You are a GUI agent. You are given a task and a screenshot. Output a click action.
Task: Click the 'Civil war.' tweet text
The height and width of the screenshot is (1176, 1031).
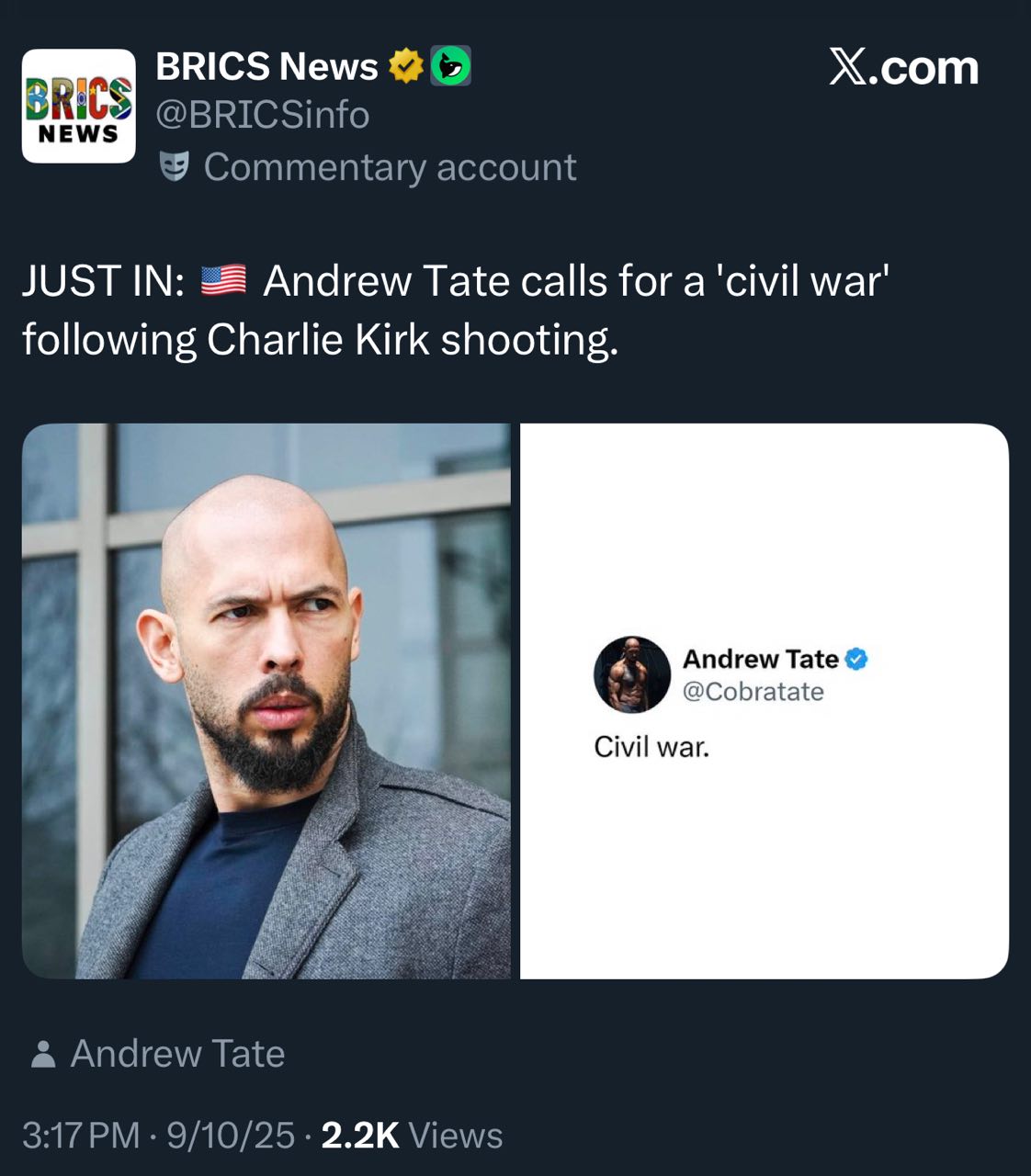coord(651,746)
